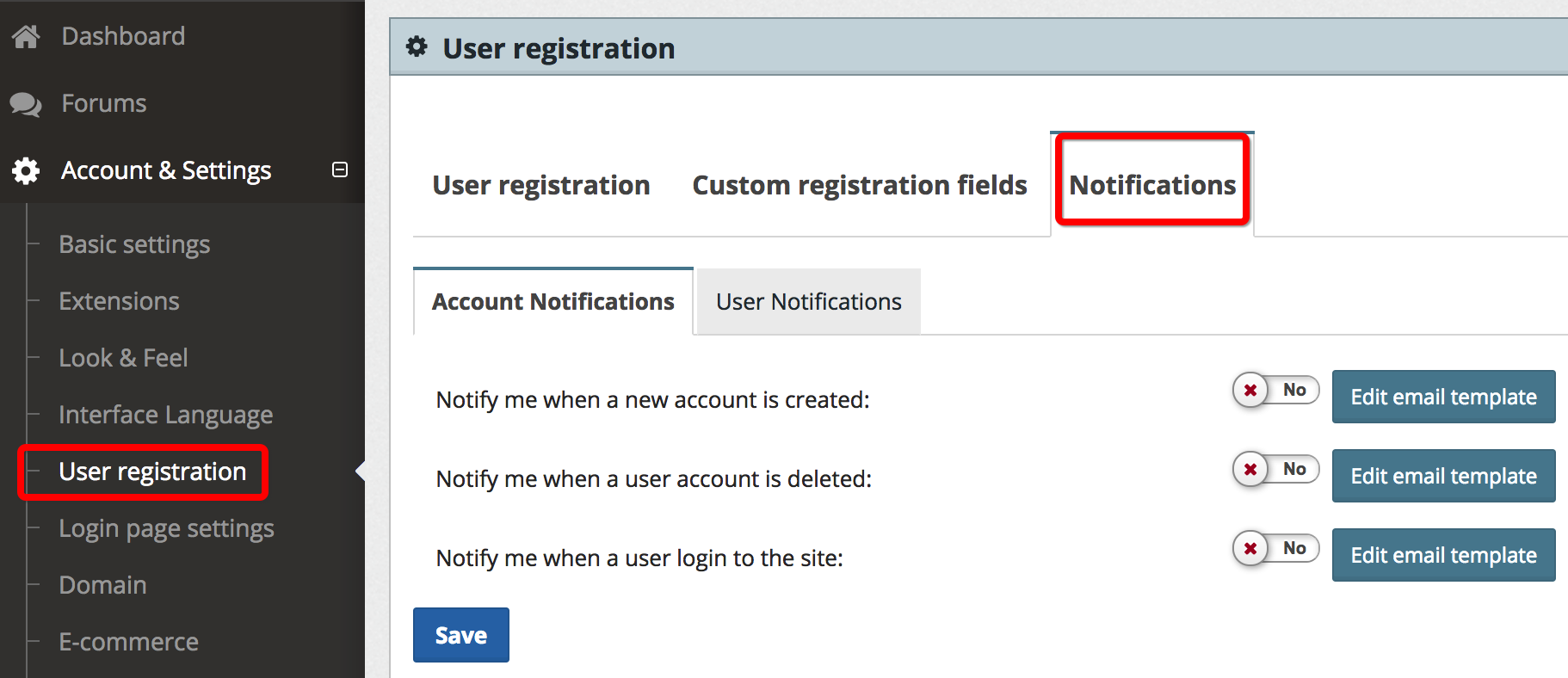Viewport: 1568px width, 678px height.
Task: Open Look & Feel settings
Action: click(123, 358)
